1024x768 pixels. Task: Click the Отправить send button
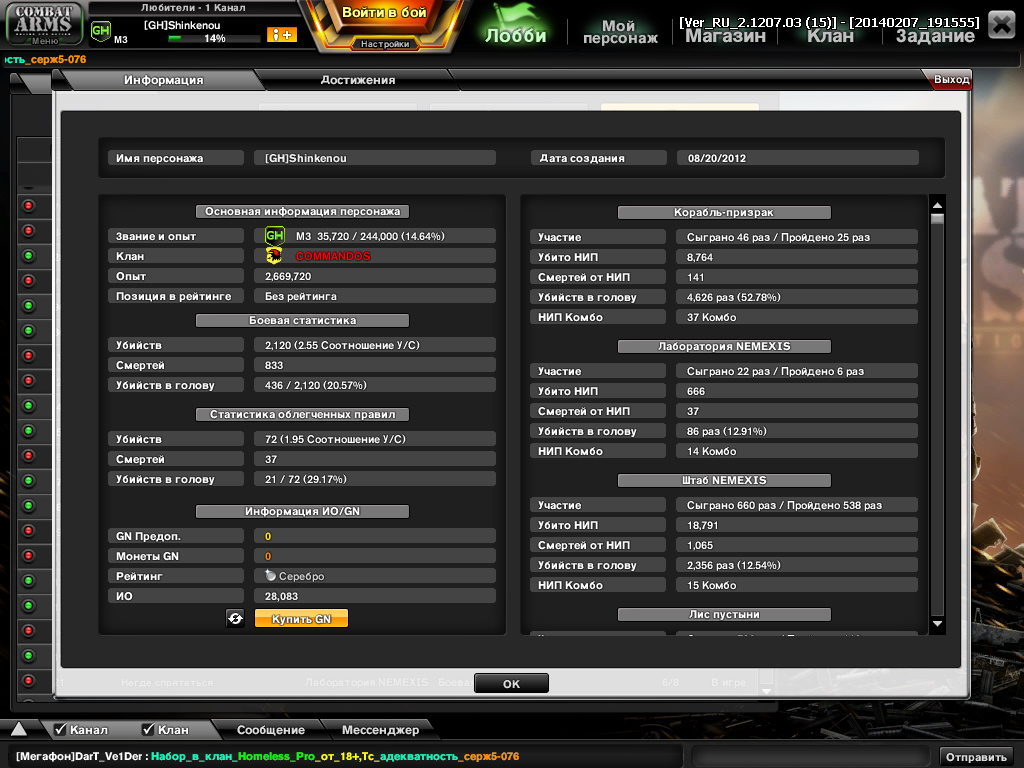coord(976,757)
